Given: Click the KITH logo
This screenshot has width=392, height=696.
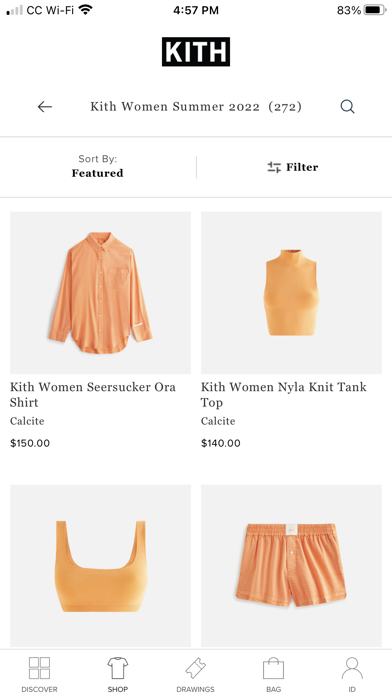Looking at the screenshot, I should pos(196,52).
